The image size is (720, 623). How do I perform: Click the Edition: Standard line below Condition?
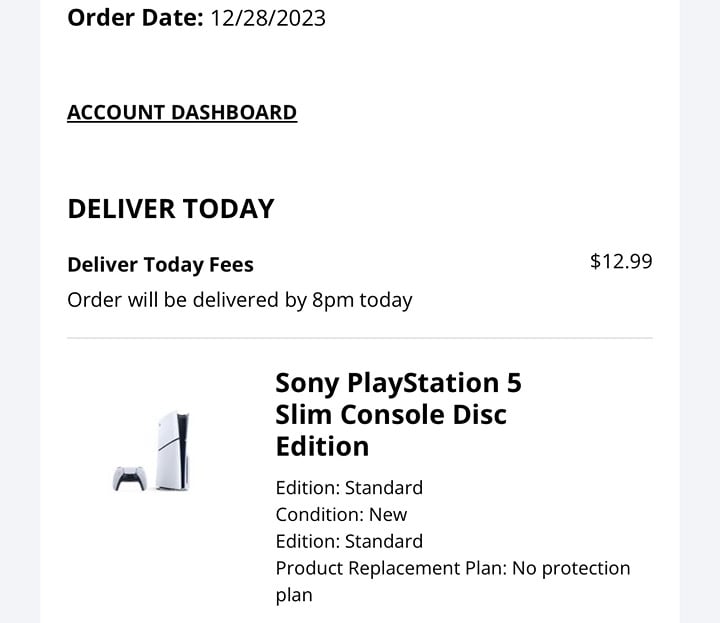tap(349, 541)
